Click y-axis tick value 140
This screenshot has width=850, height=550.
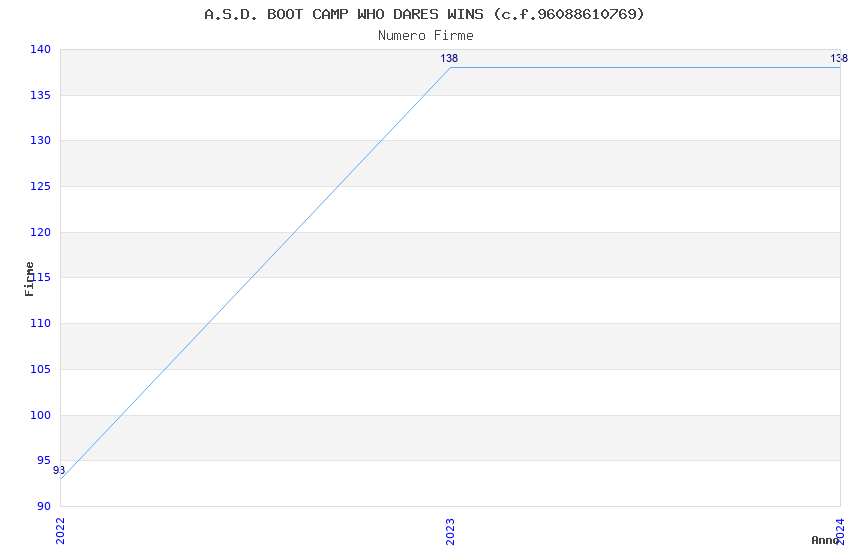(40, 49)
